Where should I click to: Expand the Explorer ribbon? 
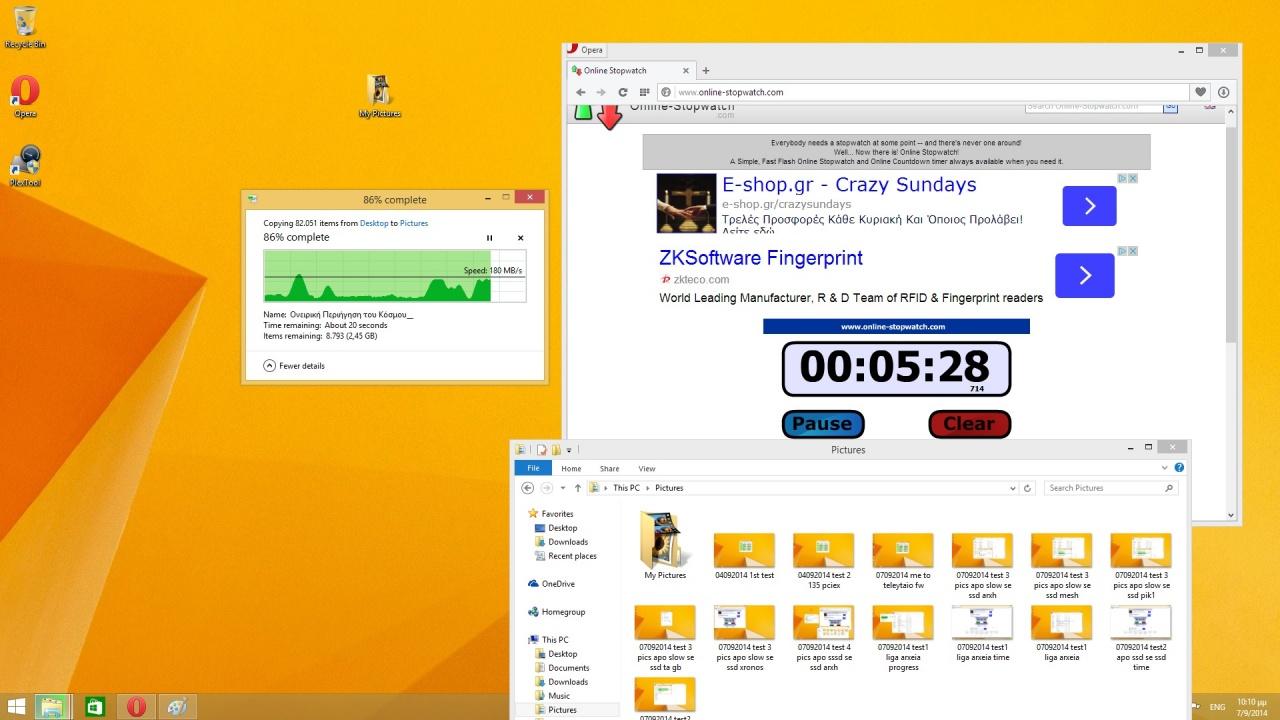point(1165,468)
